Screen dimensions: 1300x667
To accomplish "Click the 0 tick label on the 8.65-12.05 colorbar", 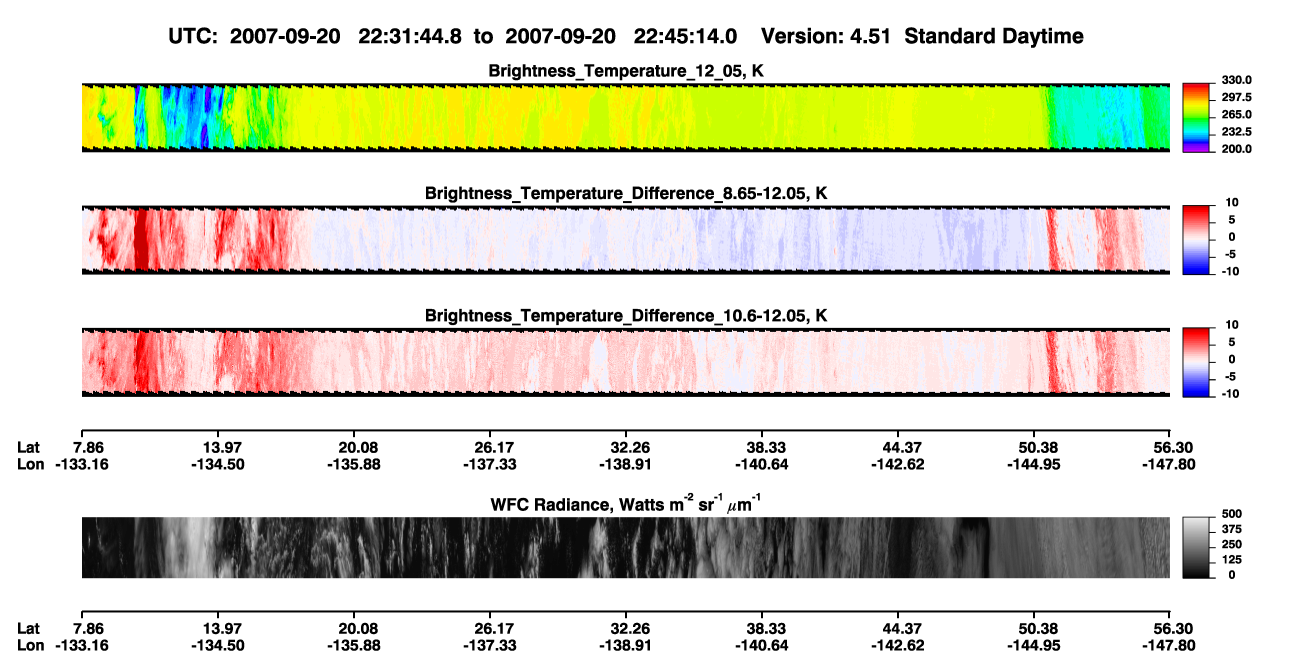I will (1231, 237).
